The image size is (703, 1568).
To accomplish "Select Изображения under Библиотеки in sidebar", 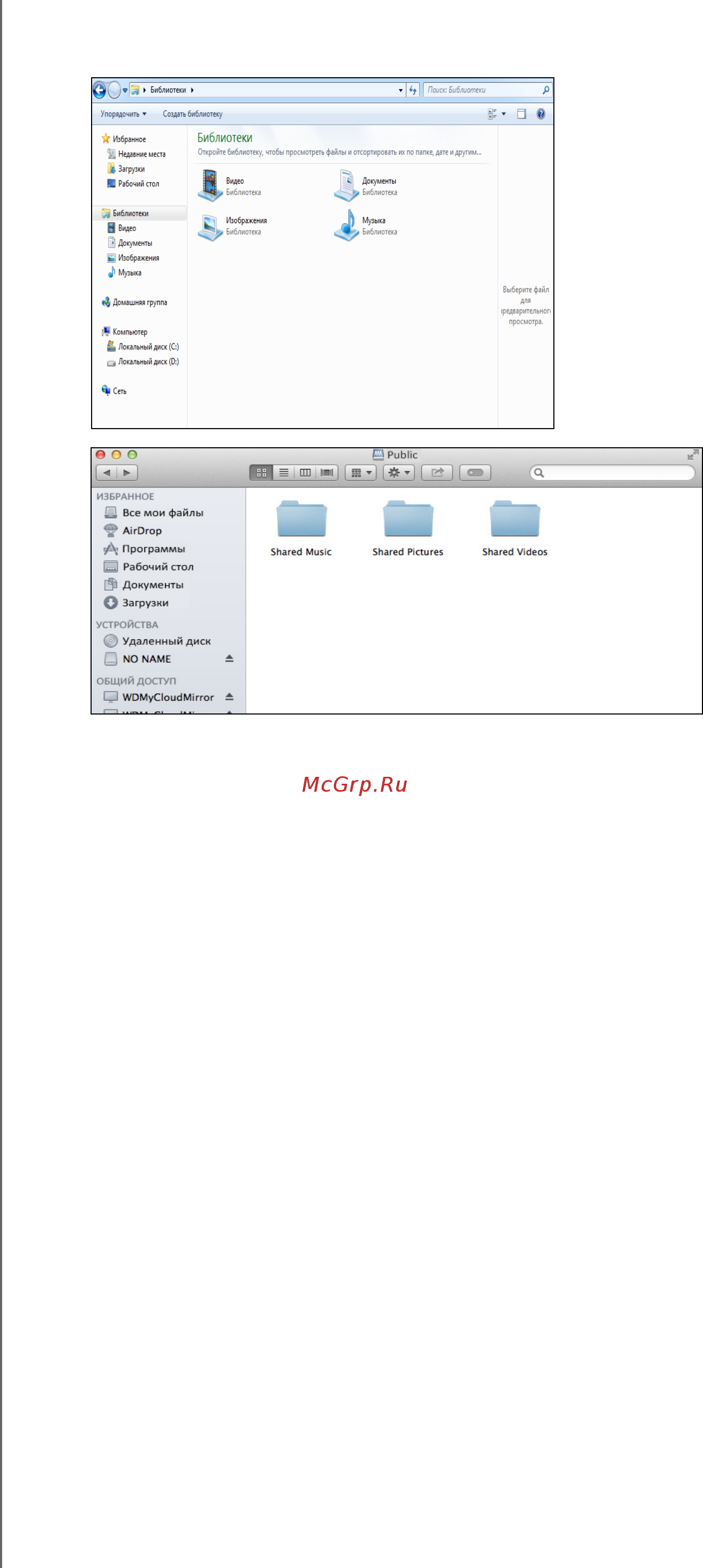I will click(133, 258).
